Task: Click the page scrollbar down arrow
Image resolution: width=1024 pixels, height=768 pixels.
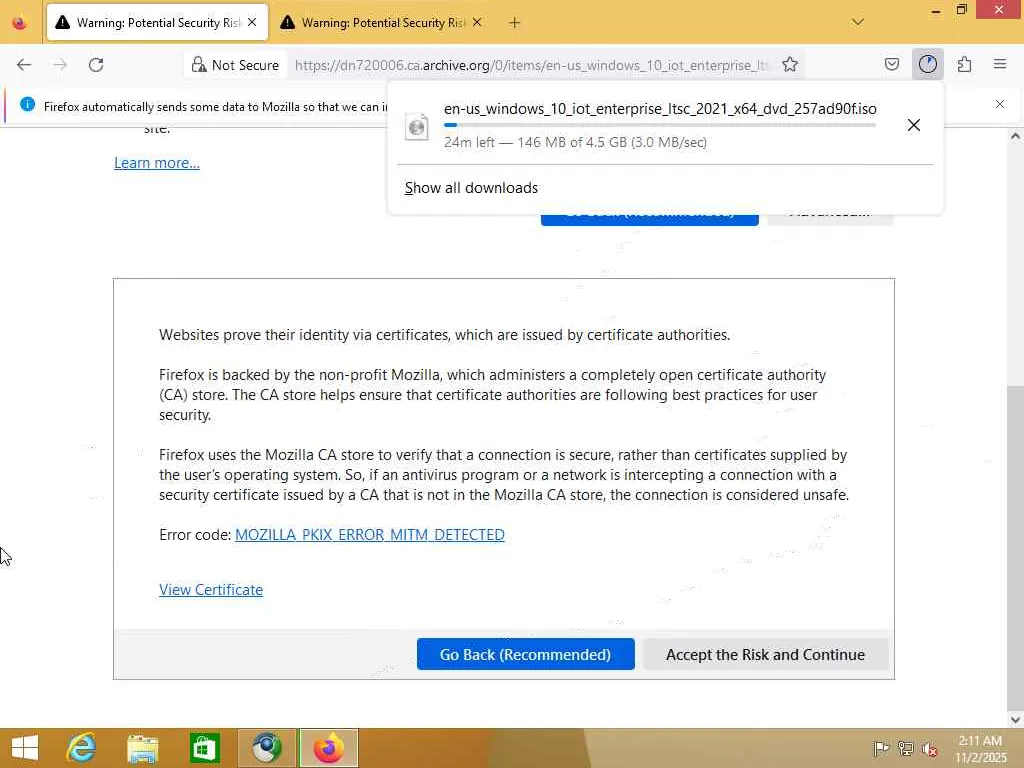Action: [1015, 720]
